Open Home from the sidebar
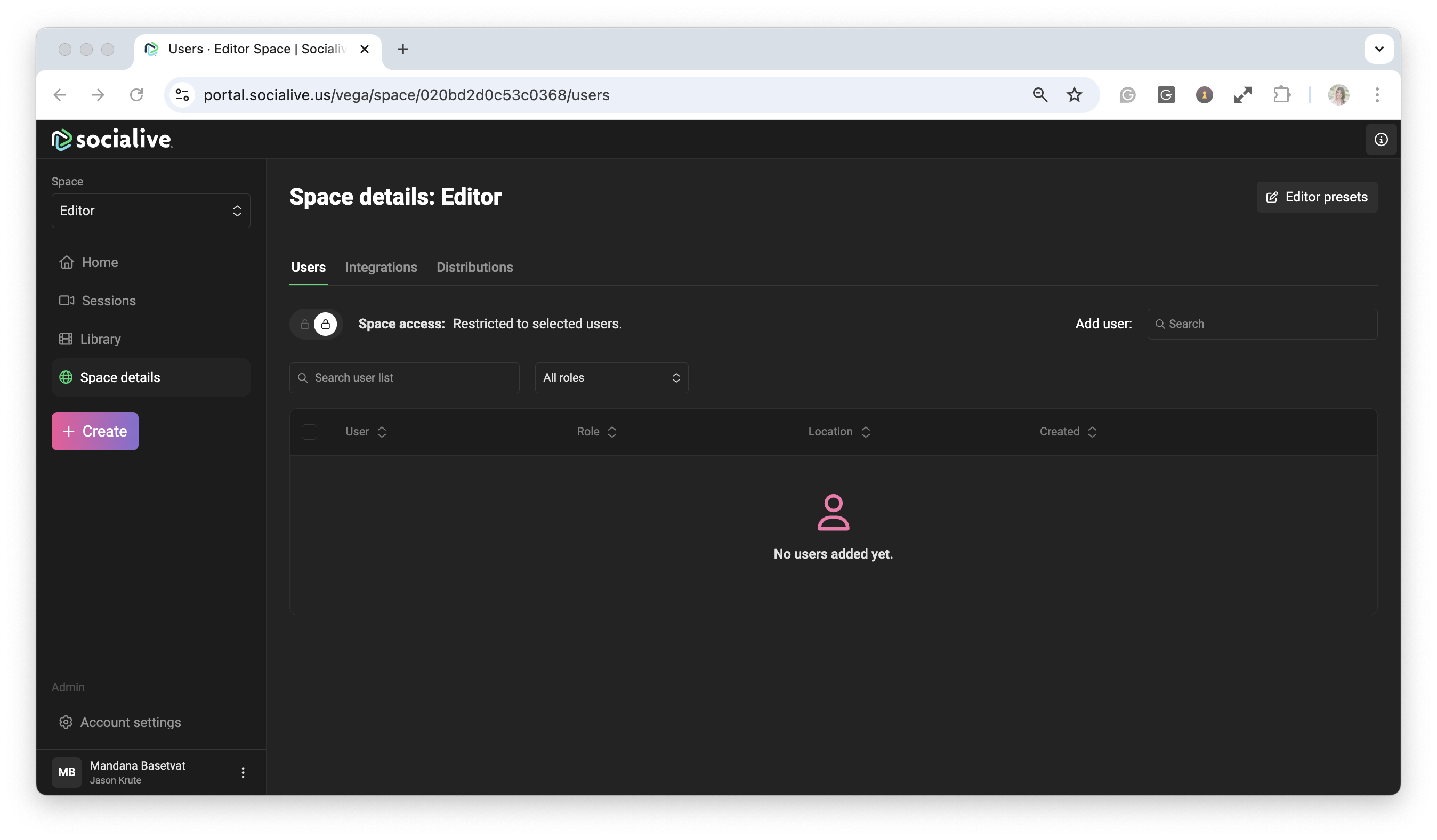 [99, 262]
